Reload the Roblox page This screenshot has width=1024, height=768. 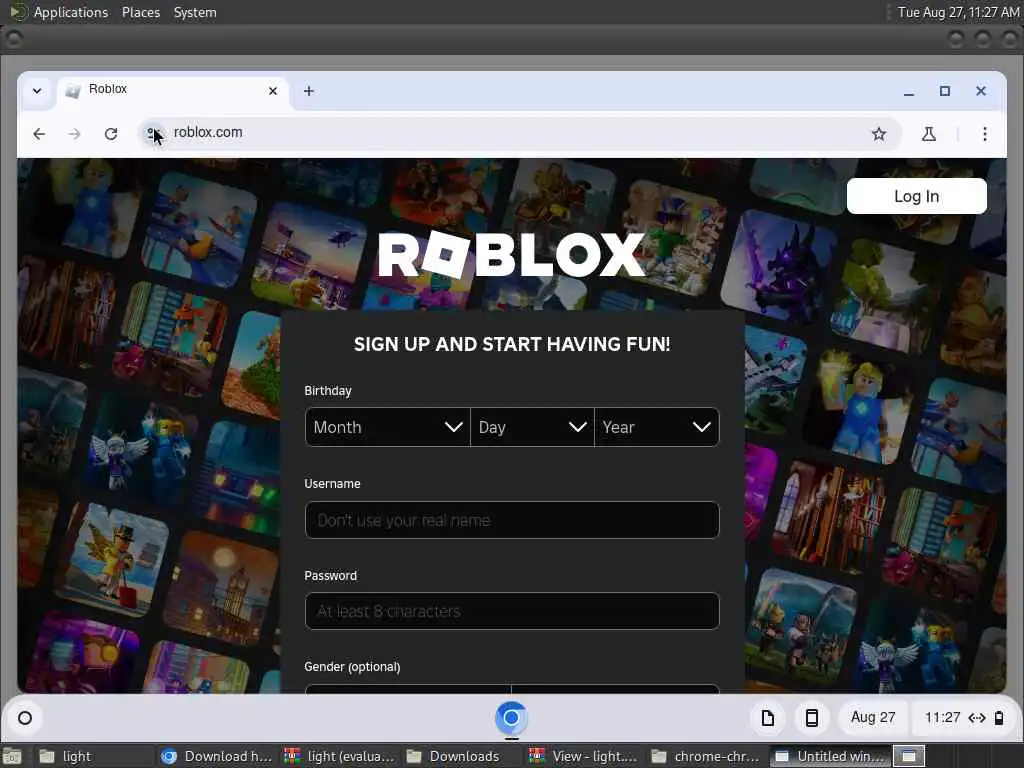click(x=111, y=134)
